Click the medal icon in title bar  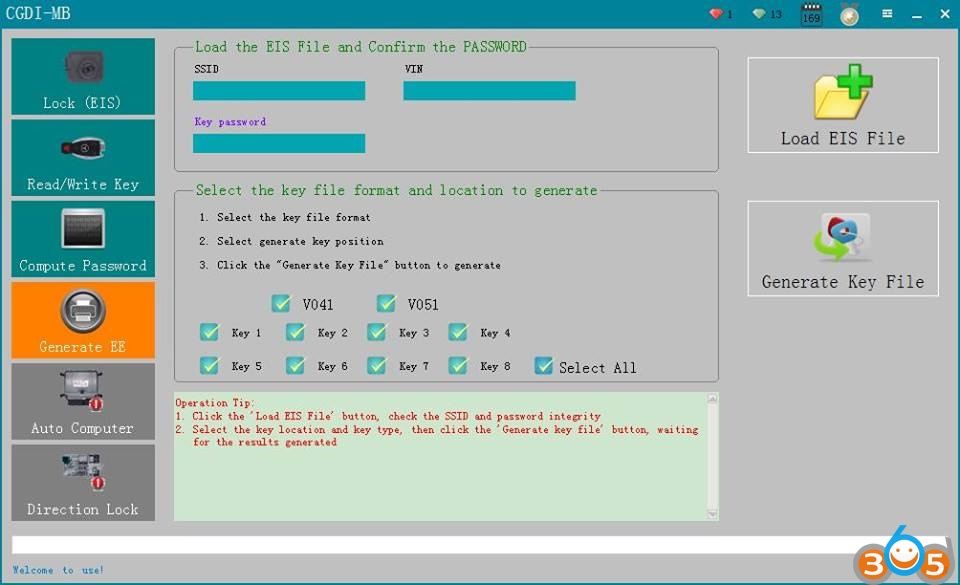click(849, 15)
